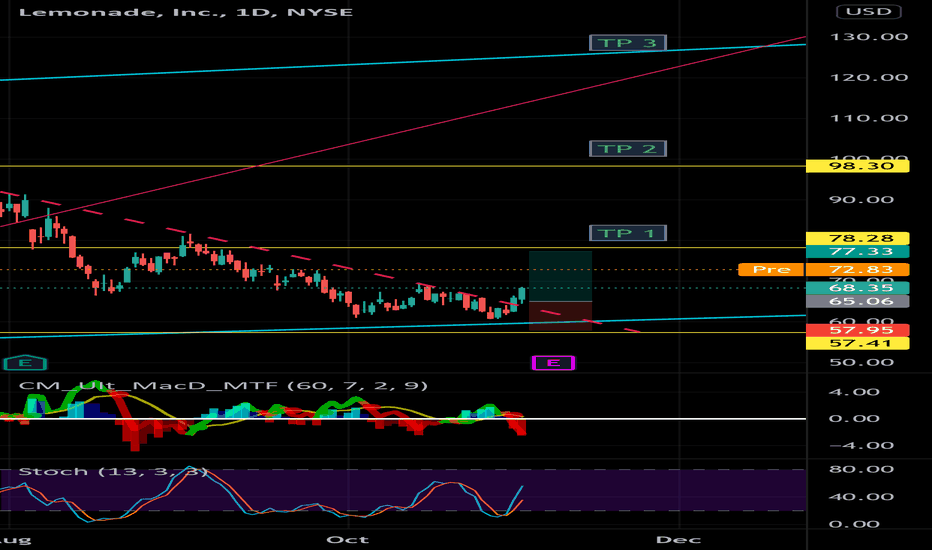Click the 77.33 teal price label

857,252
